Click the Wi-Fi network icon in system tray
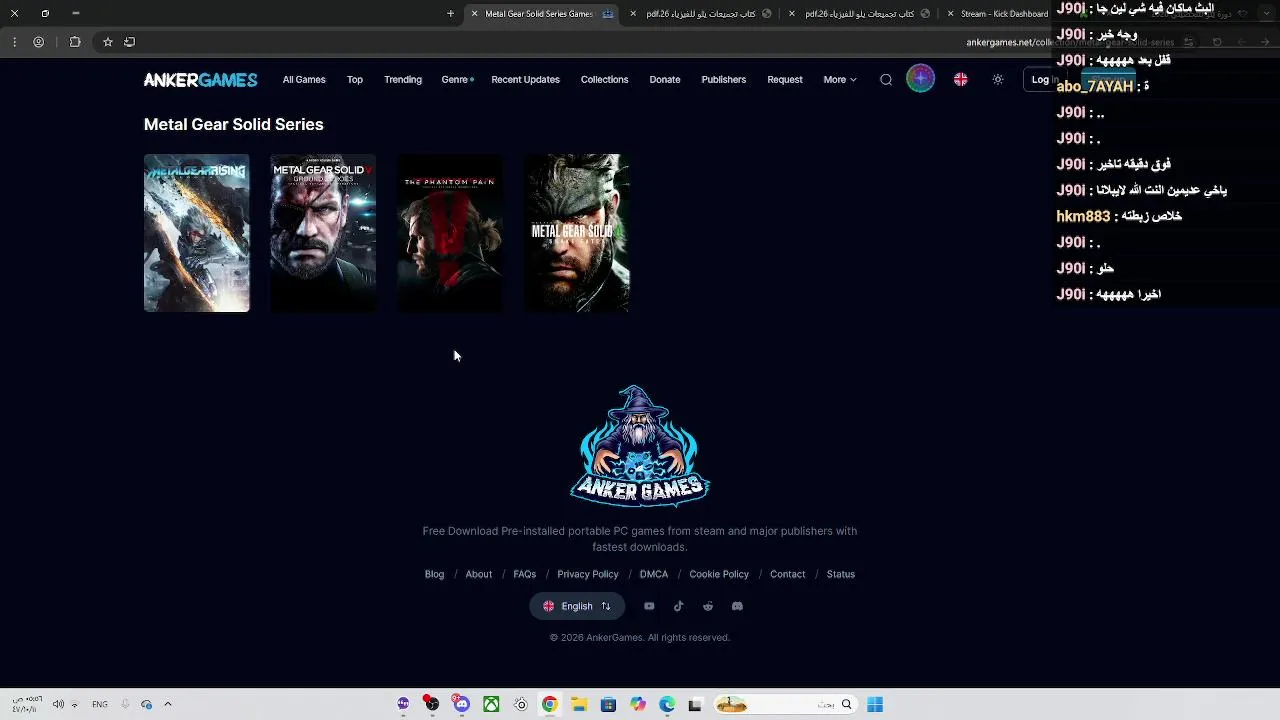The image size is (1280, 720). coord(74,705)
